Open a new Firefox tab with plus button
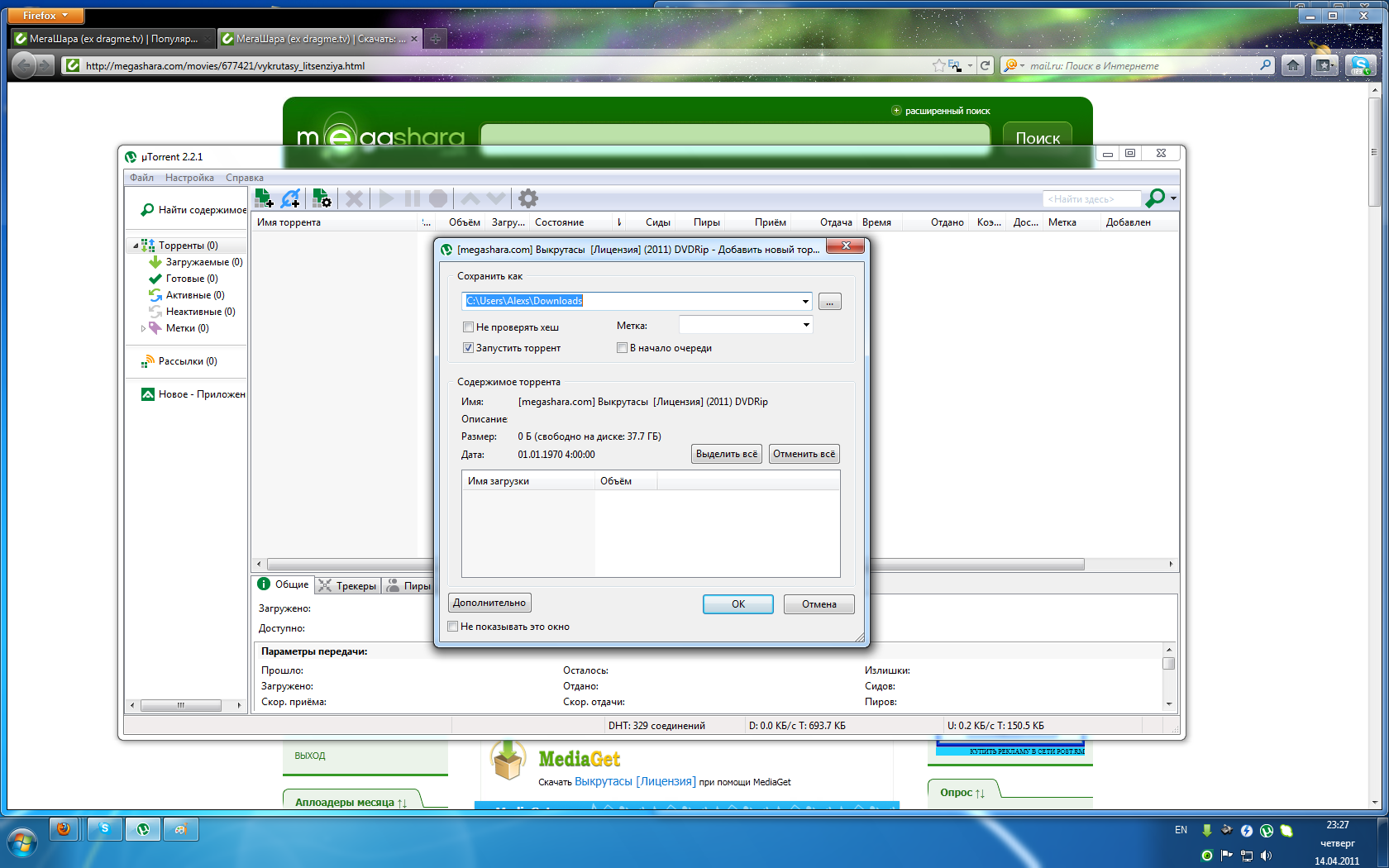This screenshot has height=868, width=1389. click(436, 38)
